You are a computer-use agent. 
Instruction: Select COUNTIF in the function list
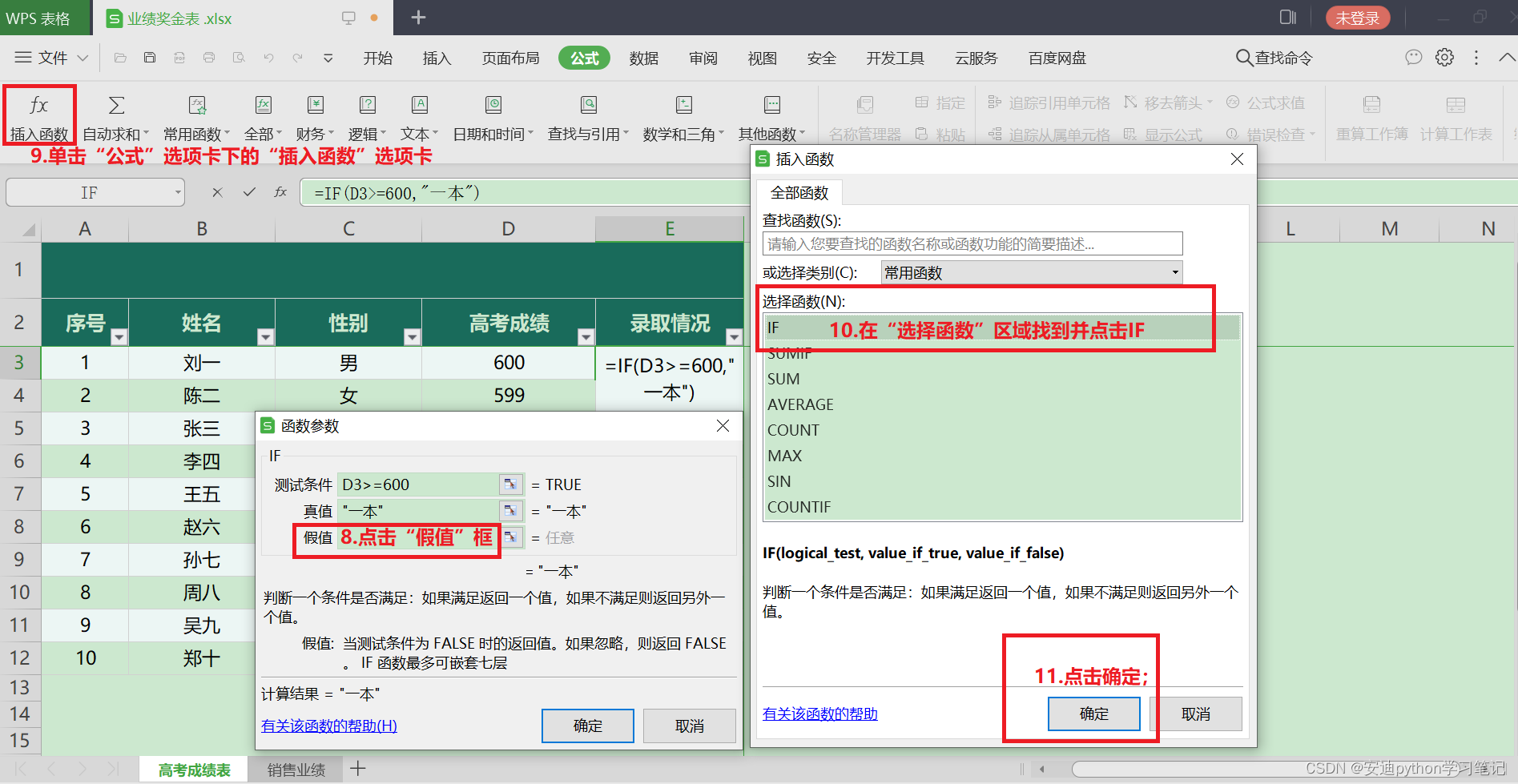1001,507
